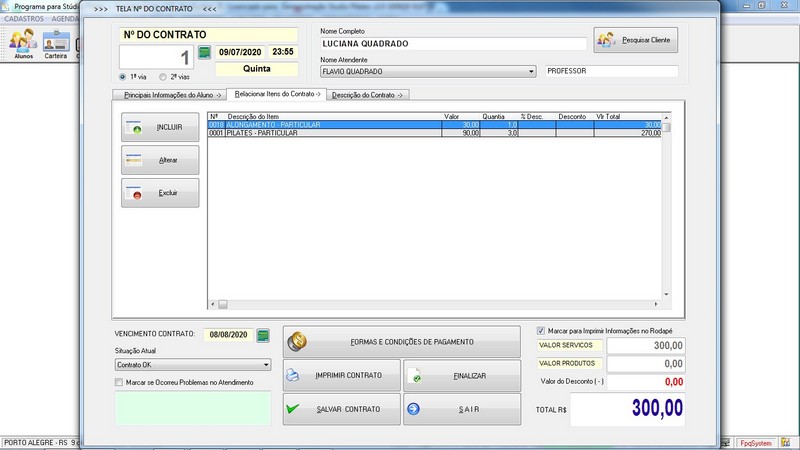Open AGENDA menu in main window

65,18
